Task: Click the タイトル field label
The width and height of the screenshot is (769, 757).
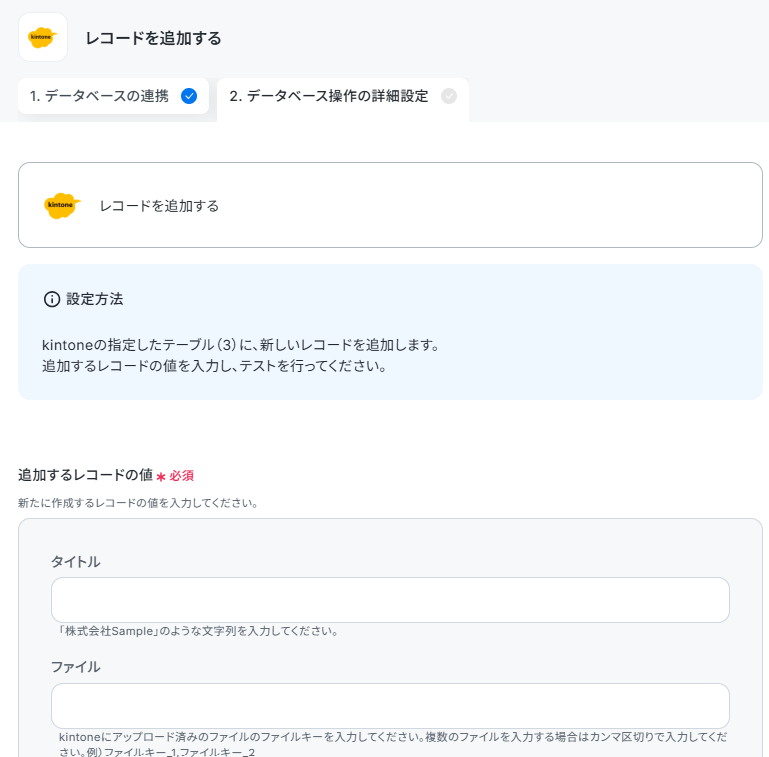Action: [76, 562]
